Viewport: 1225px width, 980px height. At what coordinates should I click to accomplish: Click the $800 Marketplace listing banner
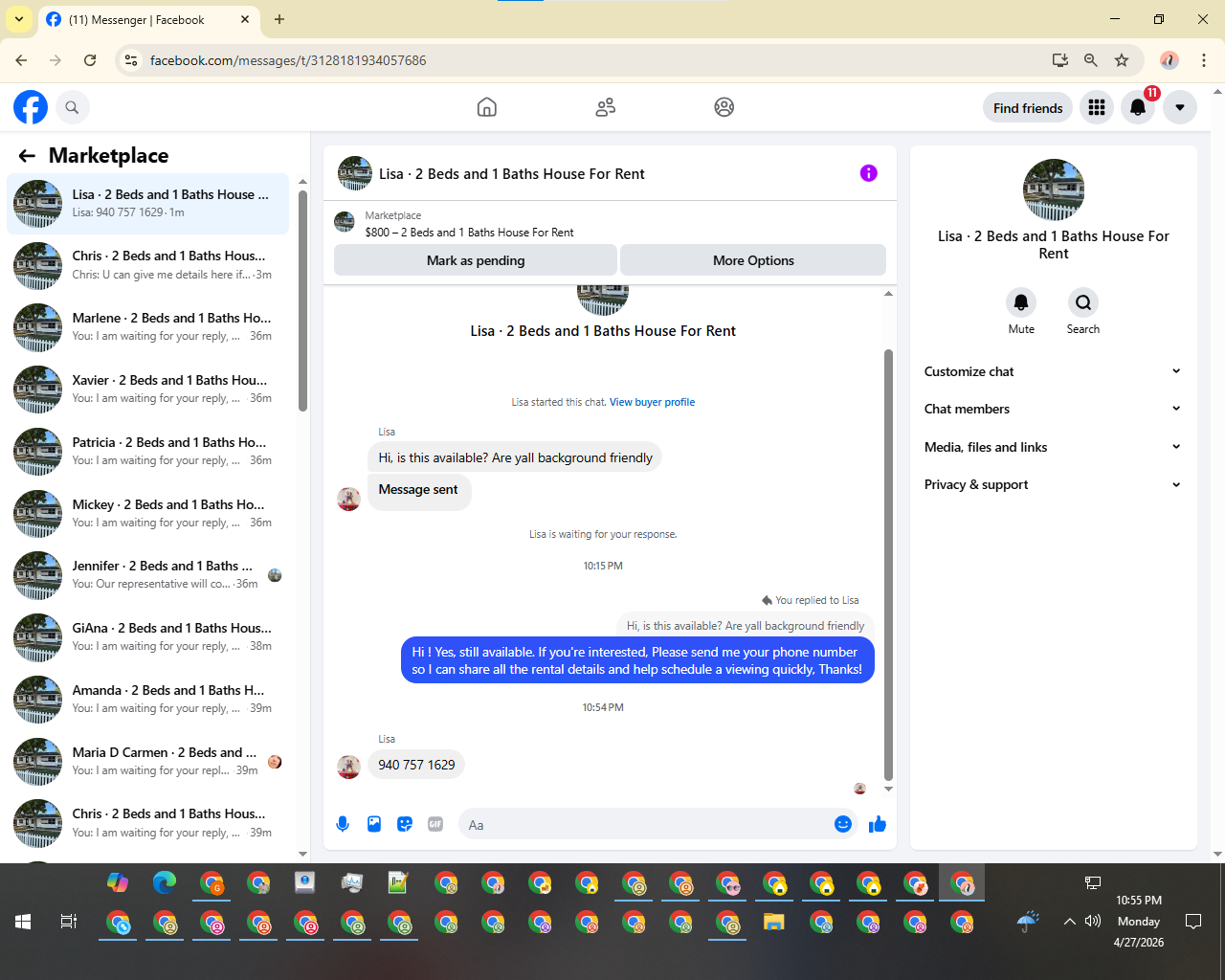[x=610, y=224]
